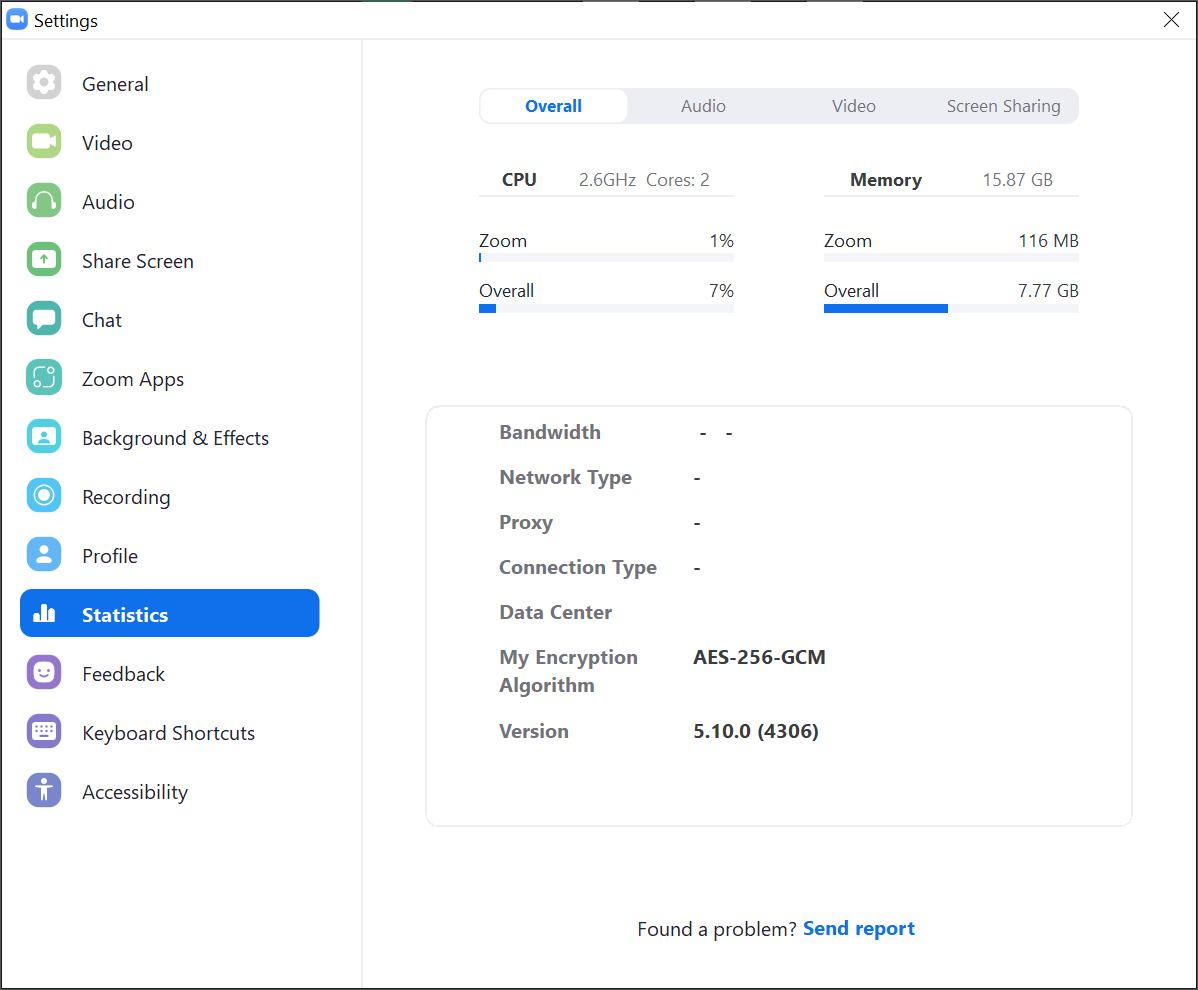This screenshot has height=990, width=1198.
Task: Open Video settings via camera icon
Action: tap(44, 142)
